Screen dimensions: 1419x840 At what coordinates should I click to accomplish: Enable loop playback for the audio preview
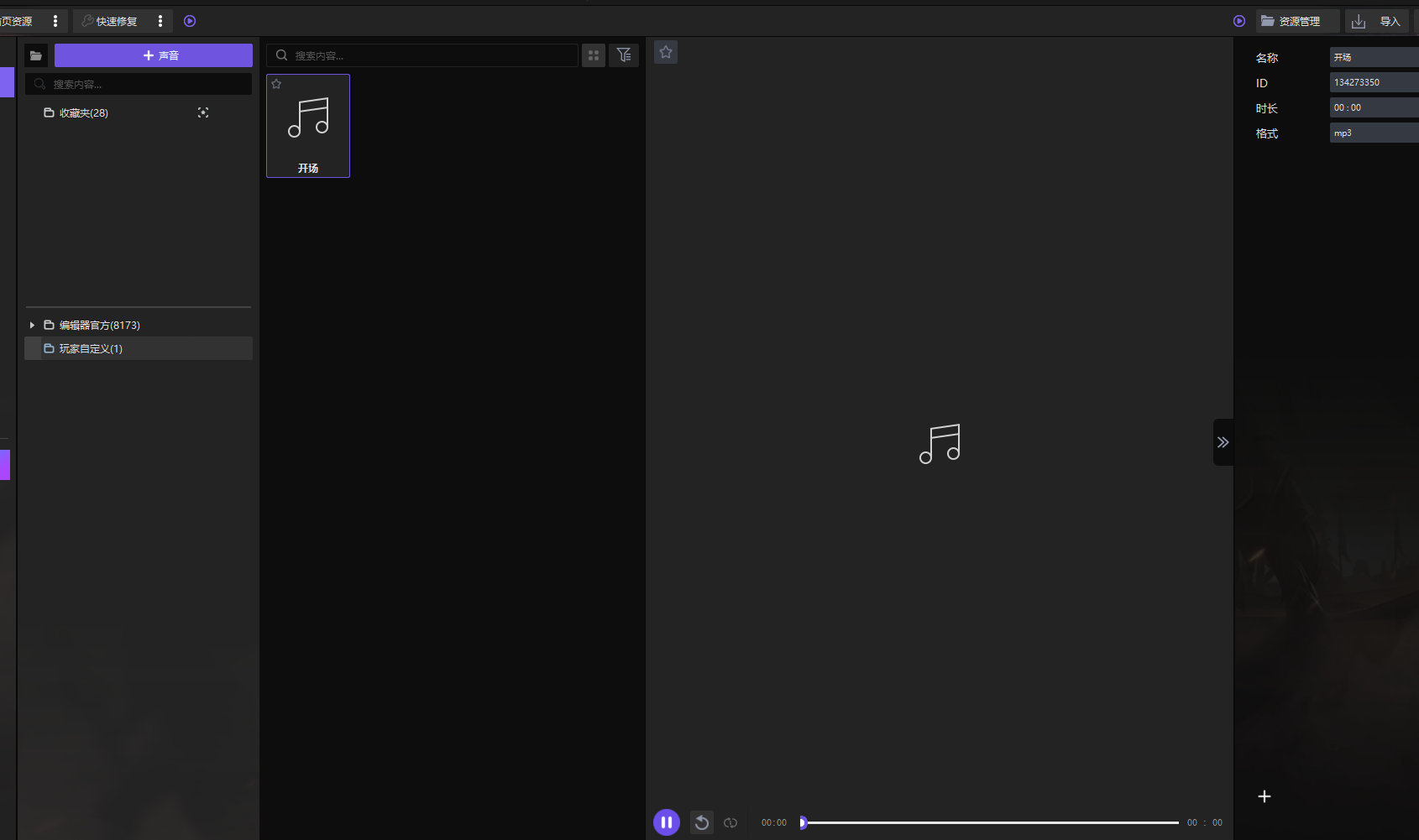pyautogui.click(x=730, y=822)
